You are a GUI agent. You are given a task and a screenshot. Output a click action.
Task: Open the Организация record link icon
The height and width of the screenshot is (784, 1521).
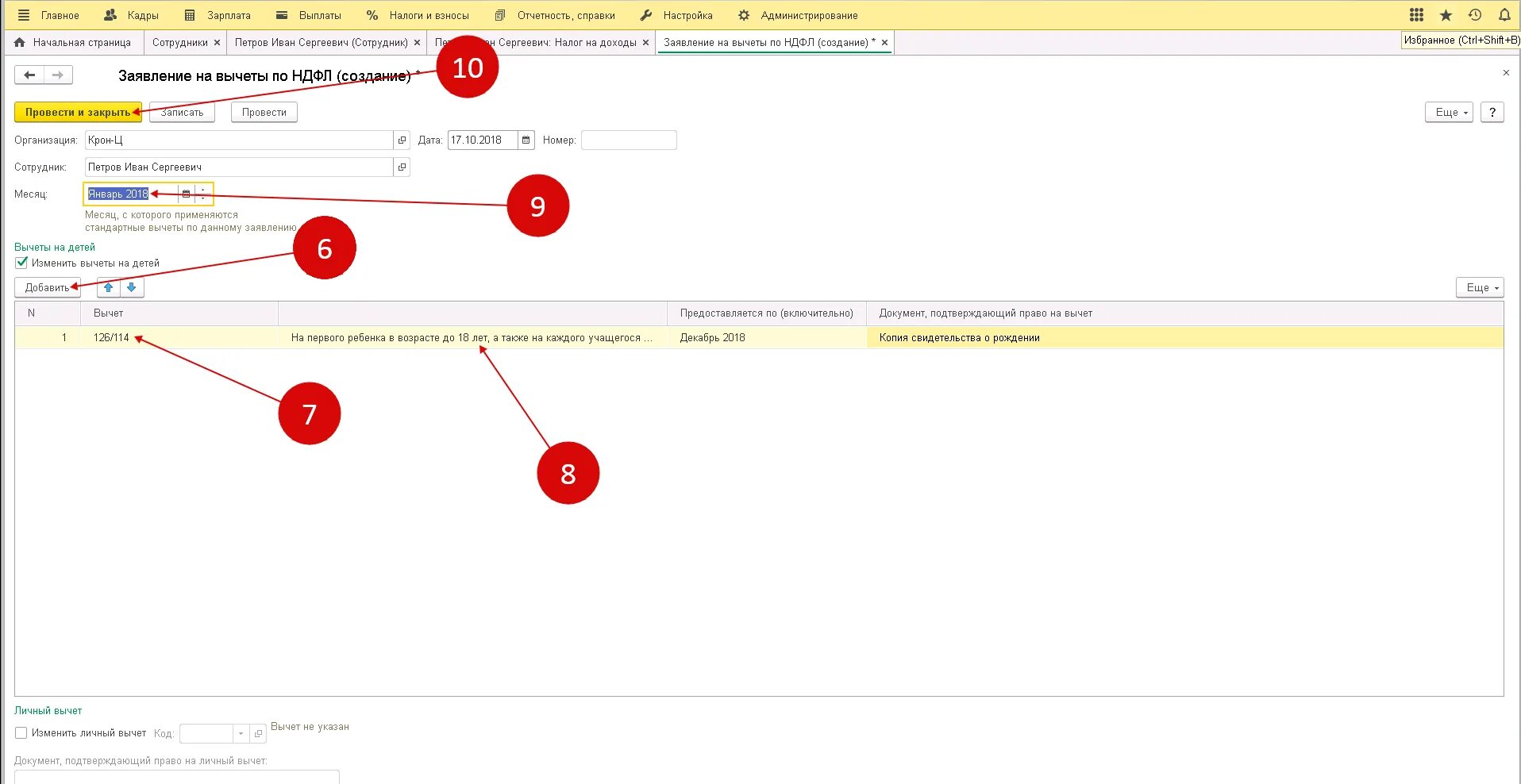402,140
